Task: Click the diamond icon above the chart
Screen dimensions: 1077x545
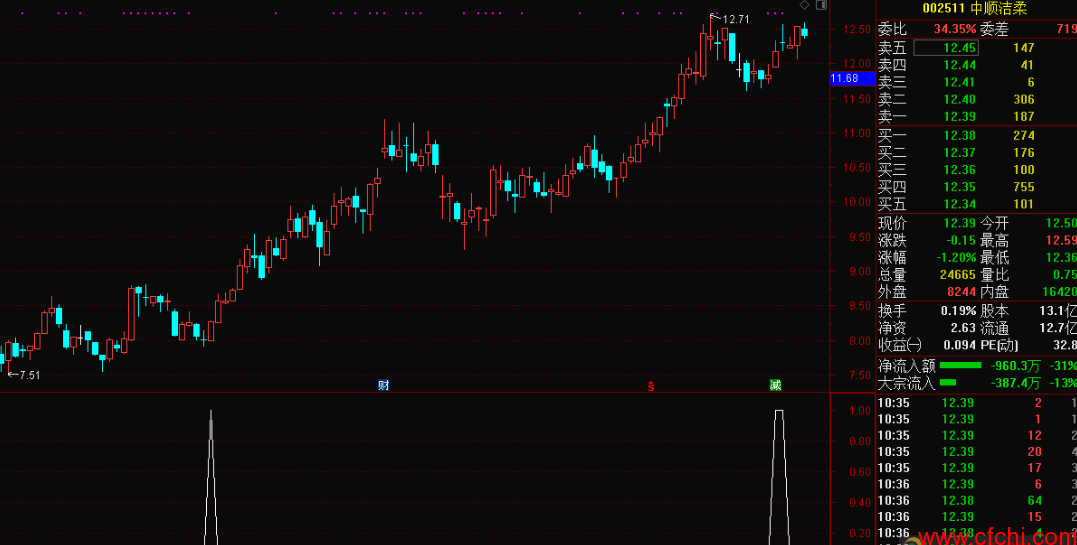Action: point(804,5)
